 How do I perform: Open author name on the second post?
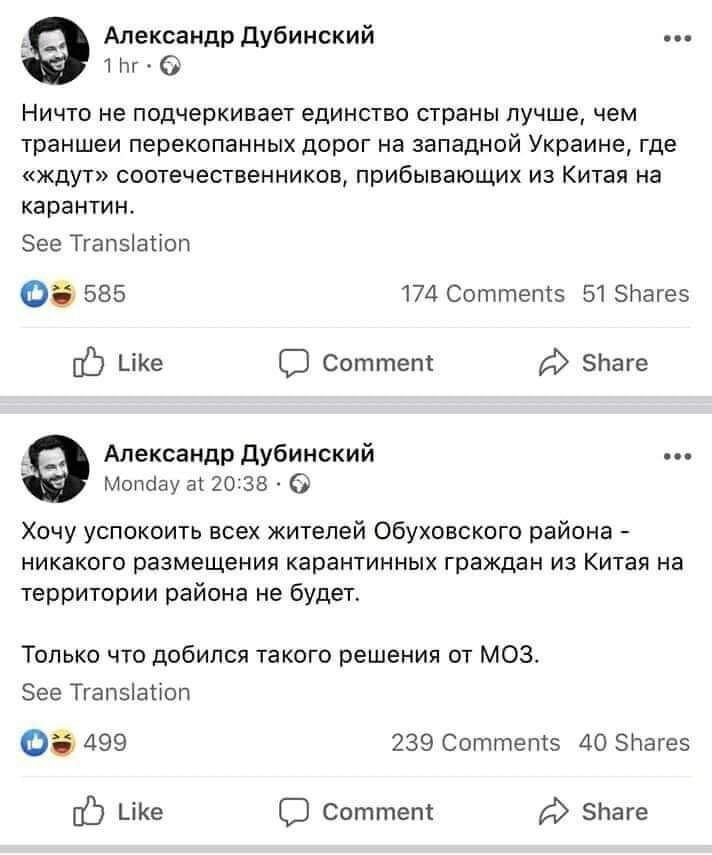pyautogui.click(x=240, y=456)
